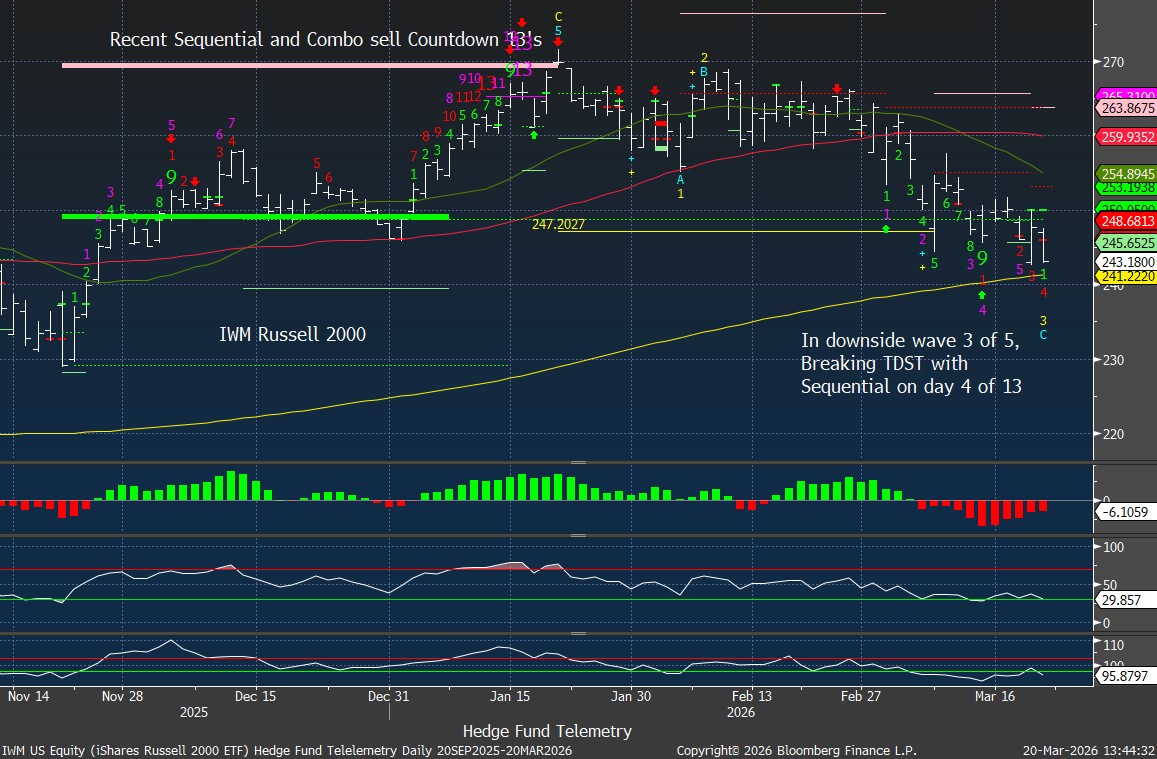The height and width of the screenshot is (759, 1157).
Task: Click the green up arrow below March's green 9
Action: tap(982, 295)
